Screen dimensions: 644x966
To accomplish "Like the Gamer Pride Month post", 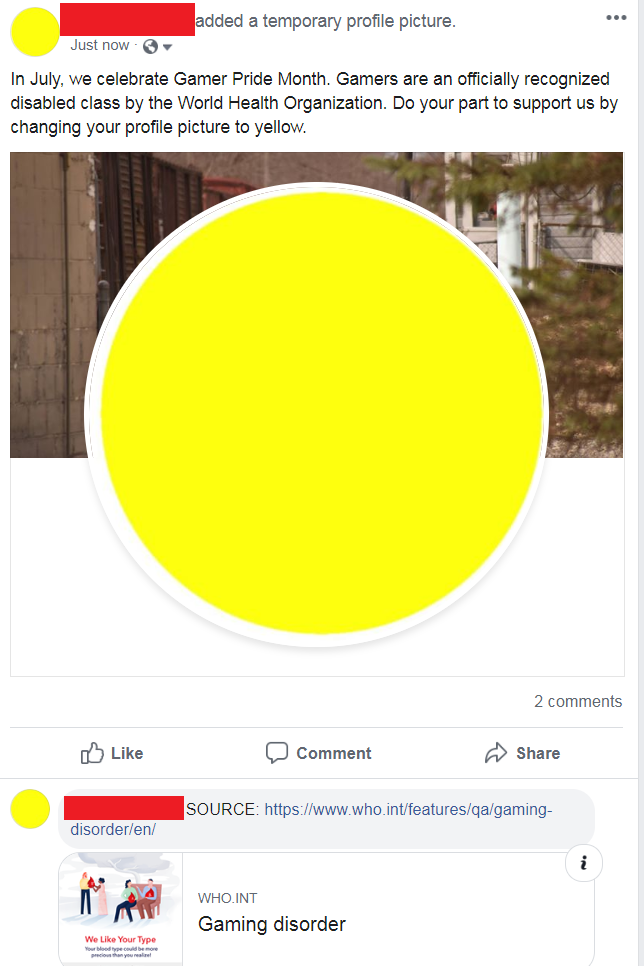I will point(112,753).
